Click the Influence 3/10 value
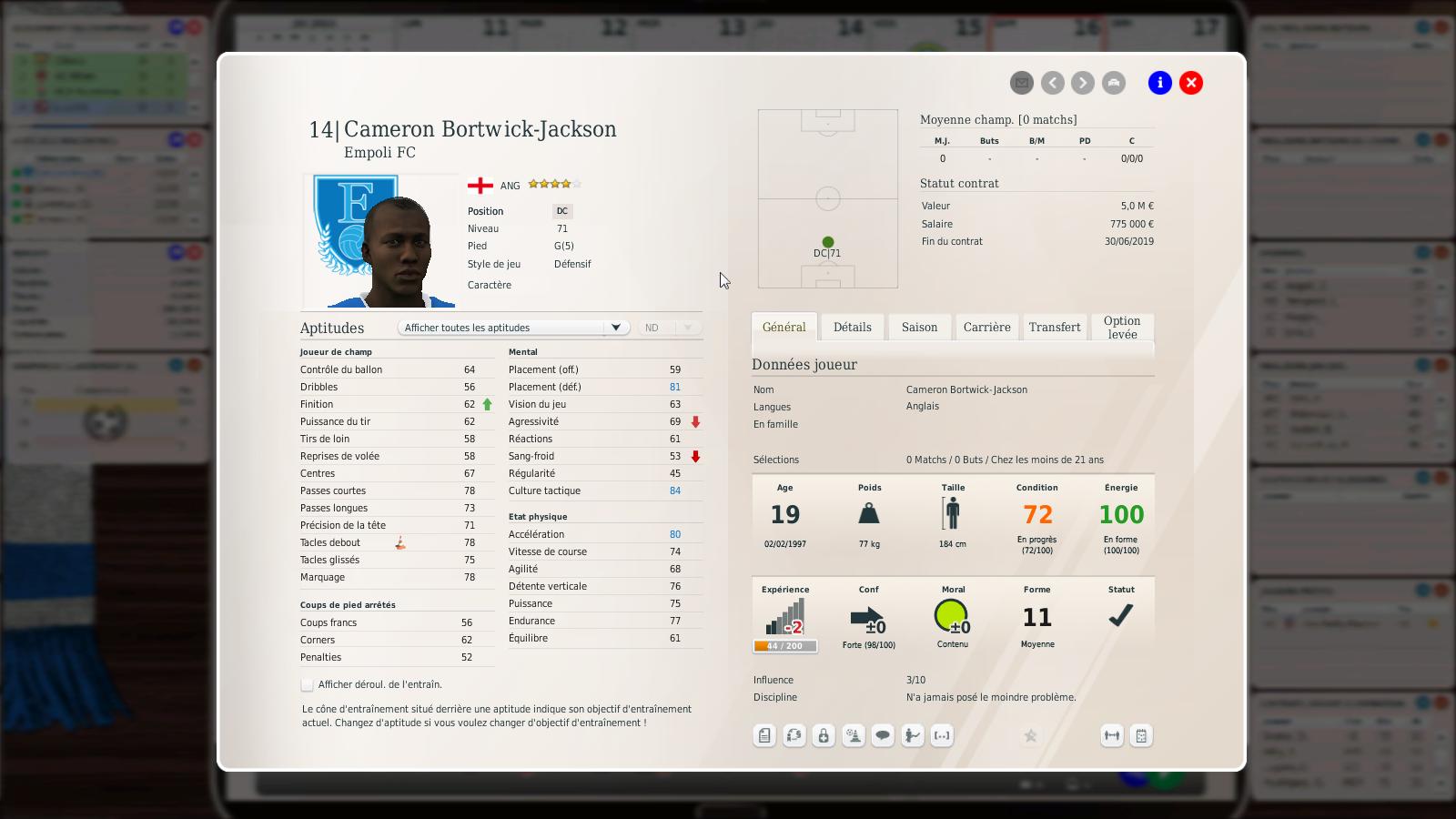The width and height of the screenshot is (1456, 819). [x=916, y=680]
